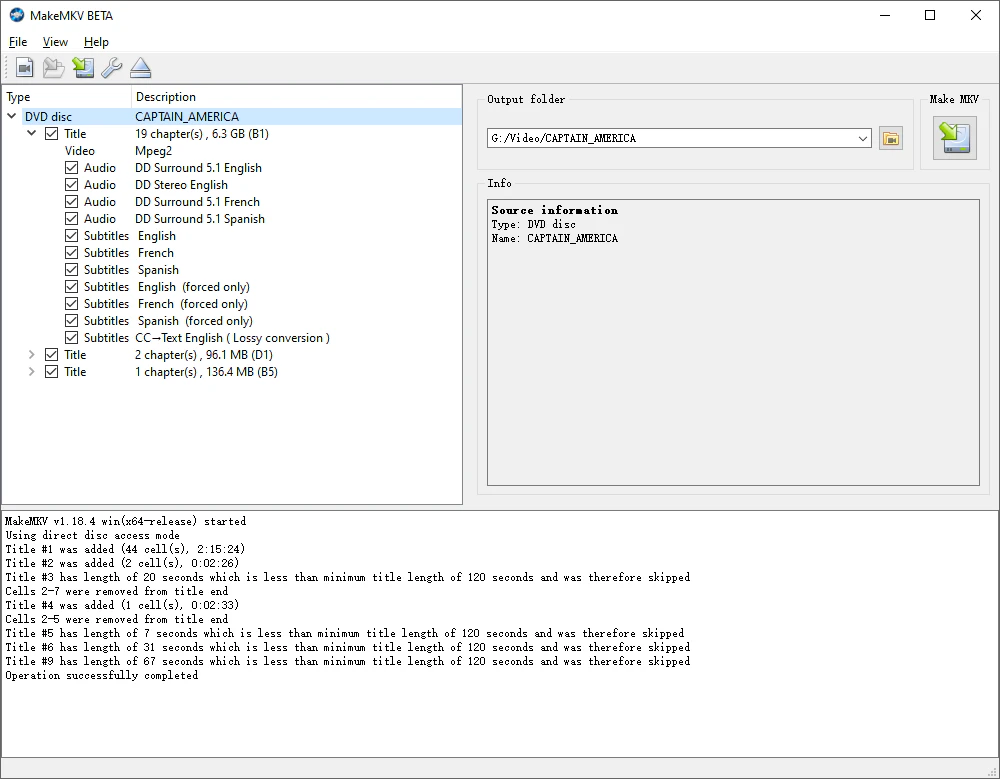This screenshot has height=779, width=1000.
Task: Click the MakeMKV app icon in title bar
Action: tap(17, 15)
